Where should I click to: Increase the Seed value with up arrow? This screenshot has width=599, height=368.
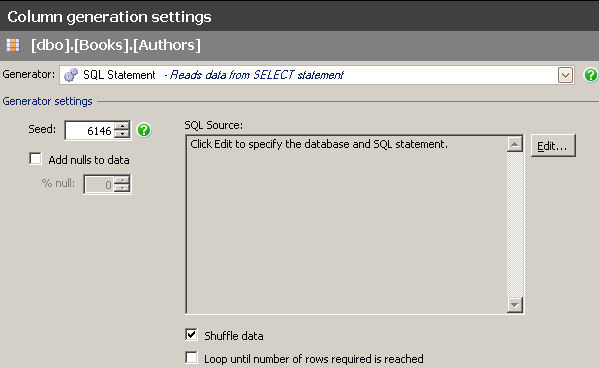pyautogui.click(x=122, y=126)
